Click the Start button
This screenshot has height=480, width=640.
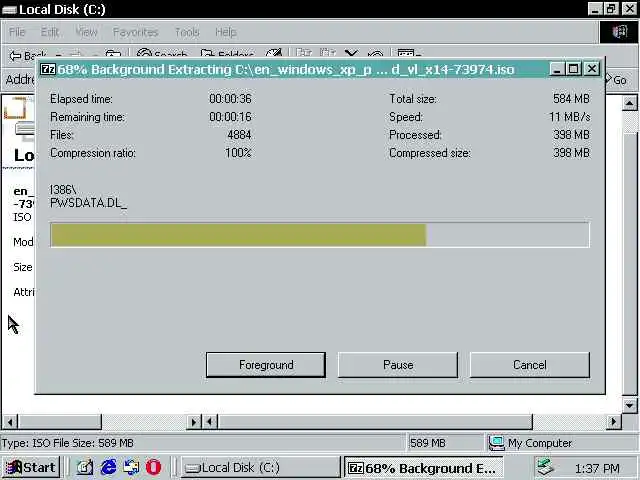coord(31,467)
